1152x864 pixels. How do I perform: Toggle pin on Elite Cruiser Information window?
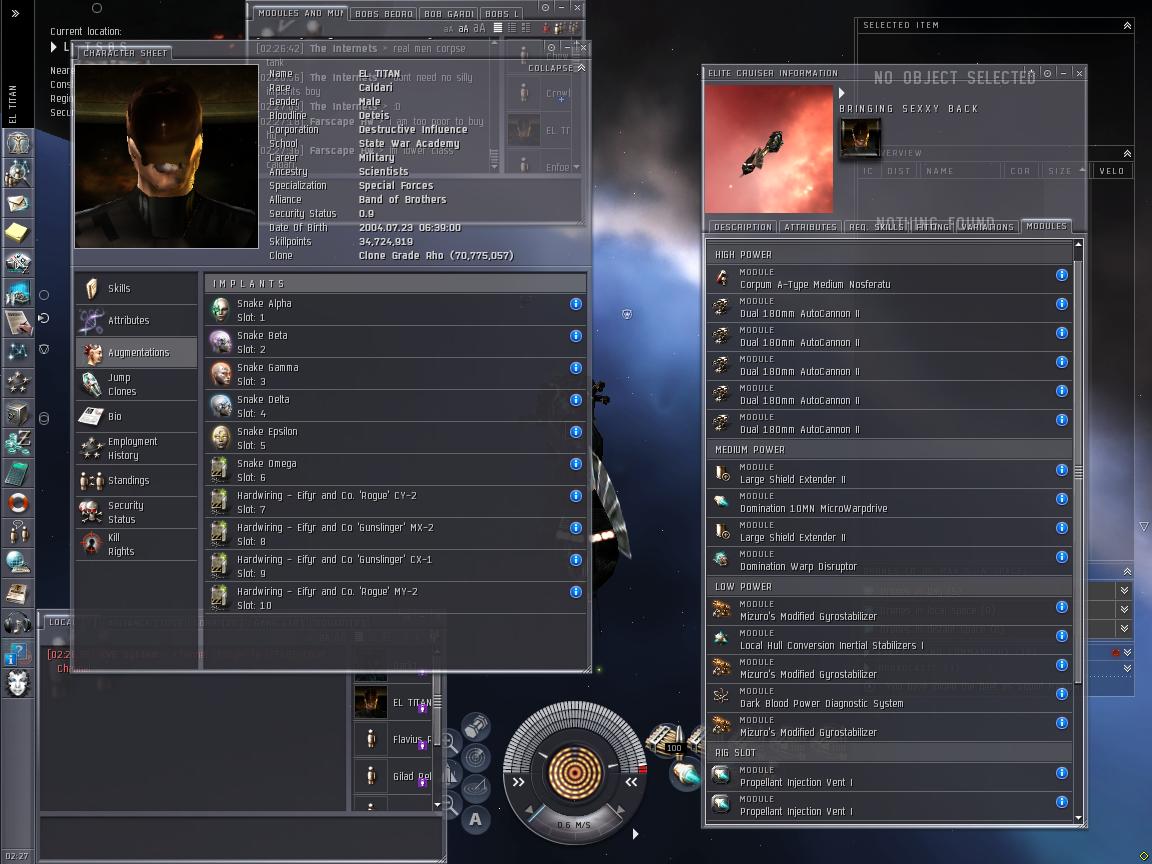(1048, 73)
